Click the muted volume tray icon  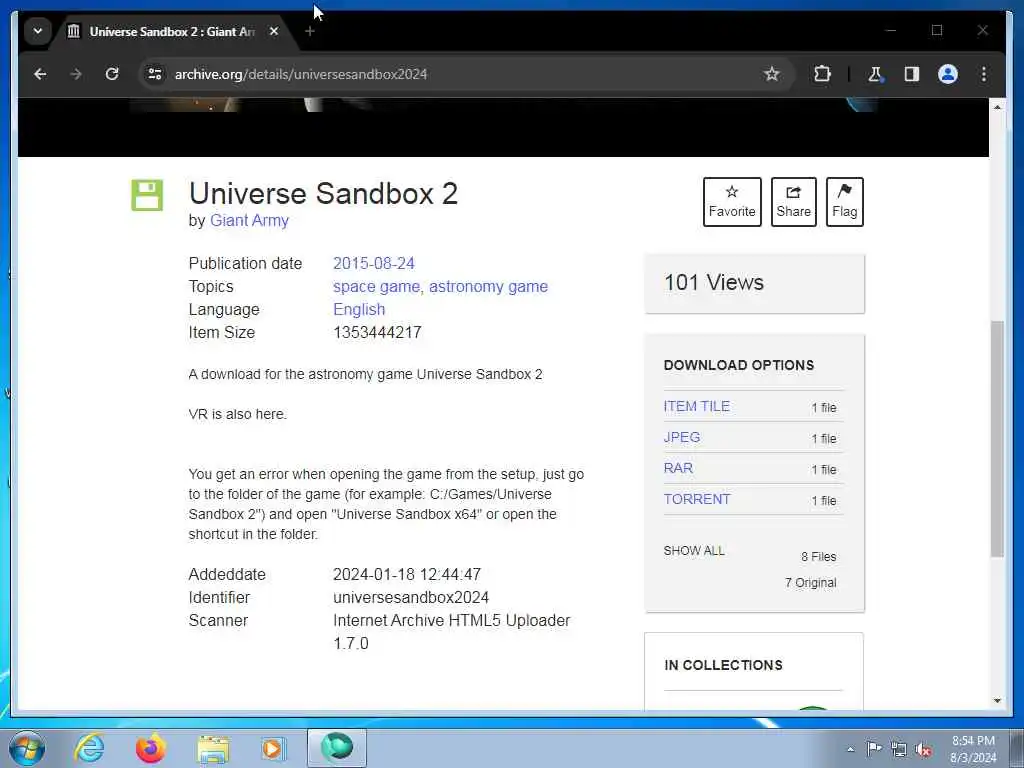(x=923, y=749)
